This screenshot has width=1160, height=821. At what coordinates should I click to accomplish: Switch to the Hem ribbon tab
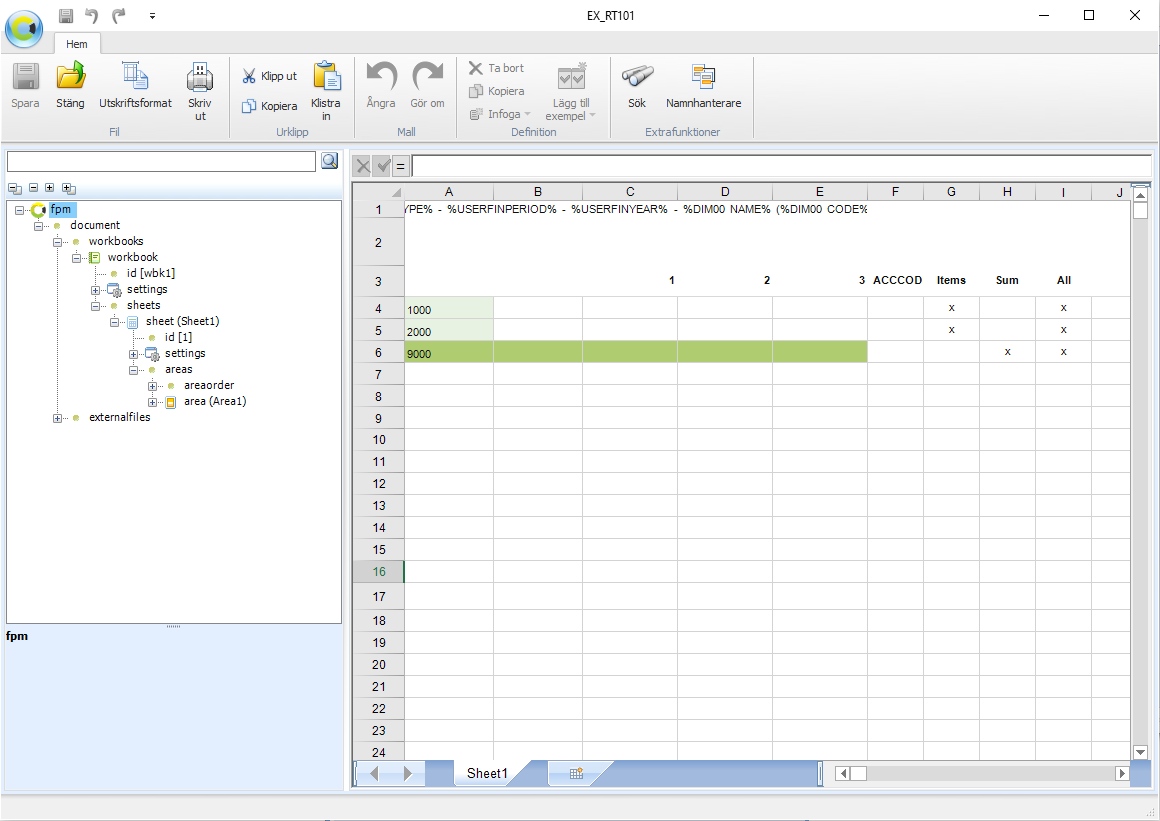point(77,44)
